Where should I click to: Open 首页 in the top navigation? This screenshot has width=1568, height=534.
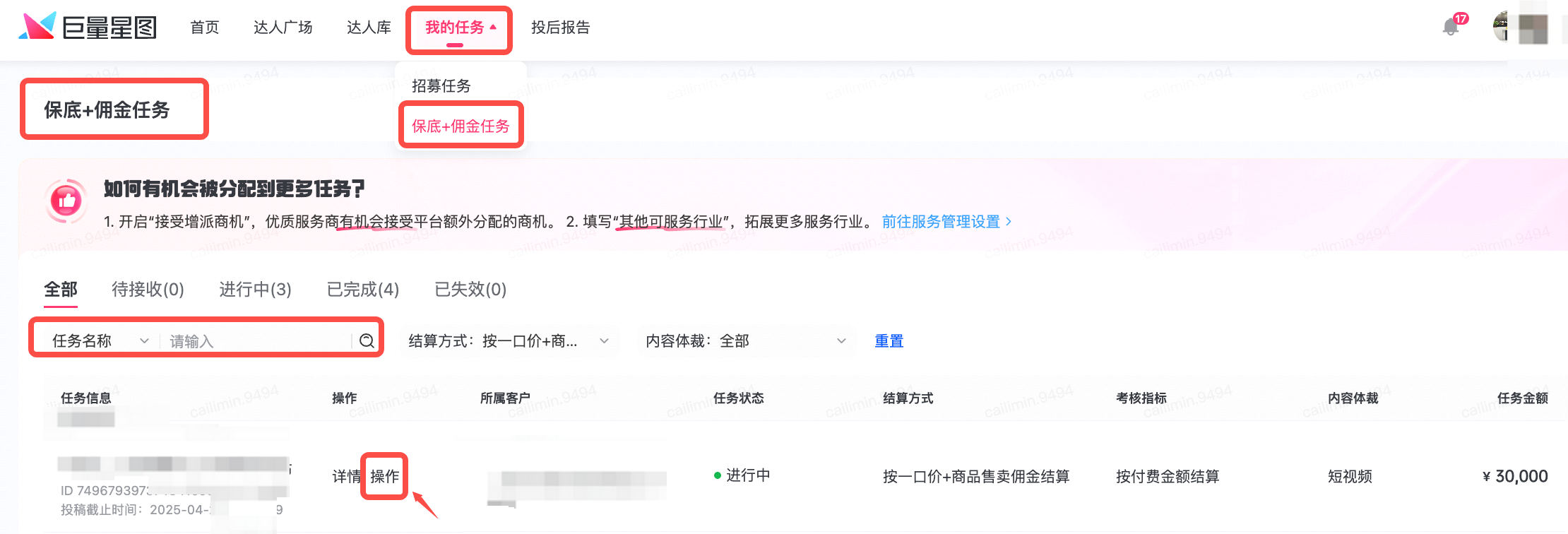pyautogui.click(x=205, y=28)
